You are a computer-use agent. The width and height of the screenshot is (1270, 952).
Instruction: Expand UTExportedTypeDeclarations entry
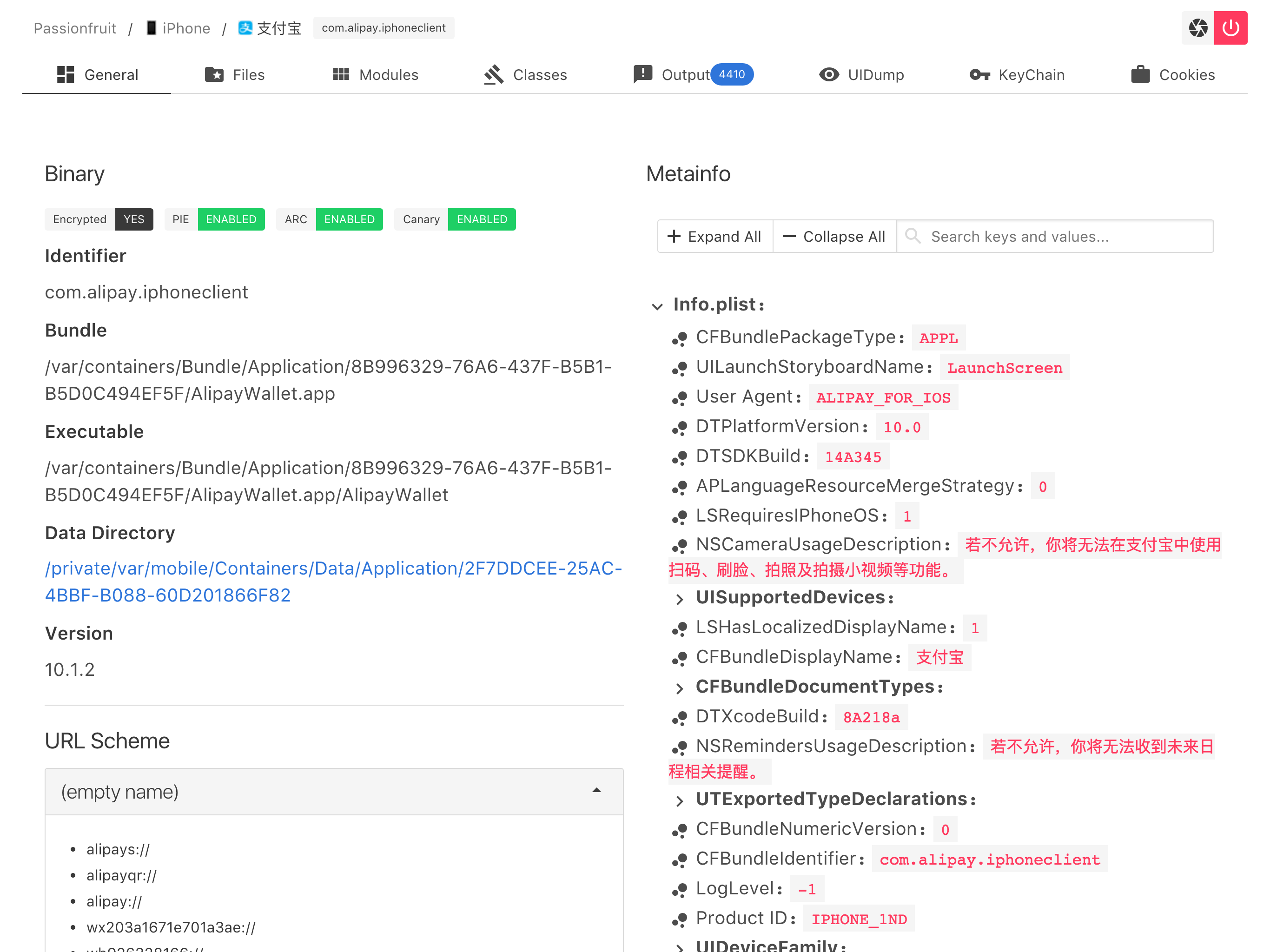(680, 801)
